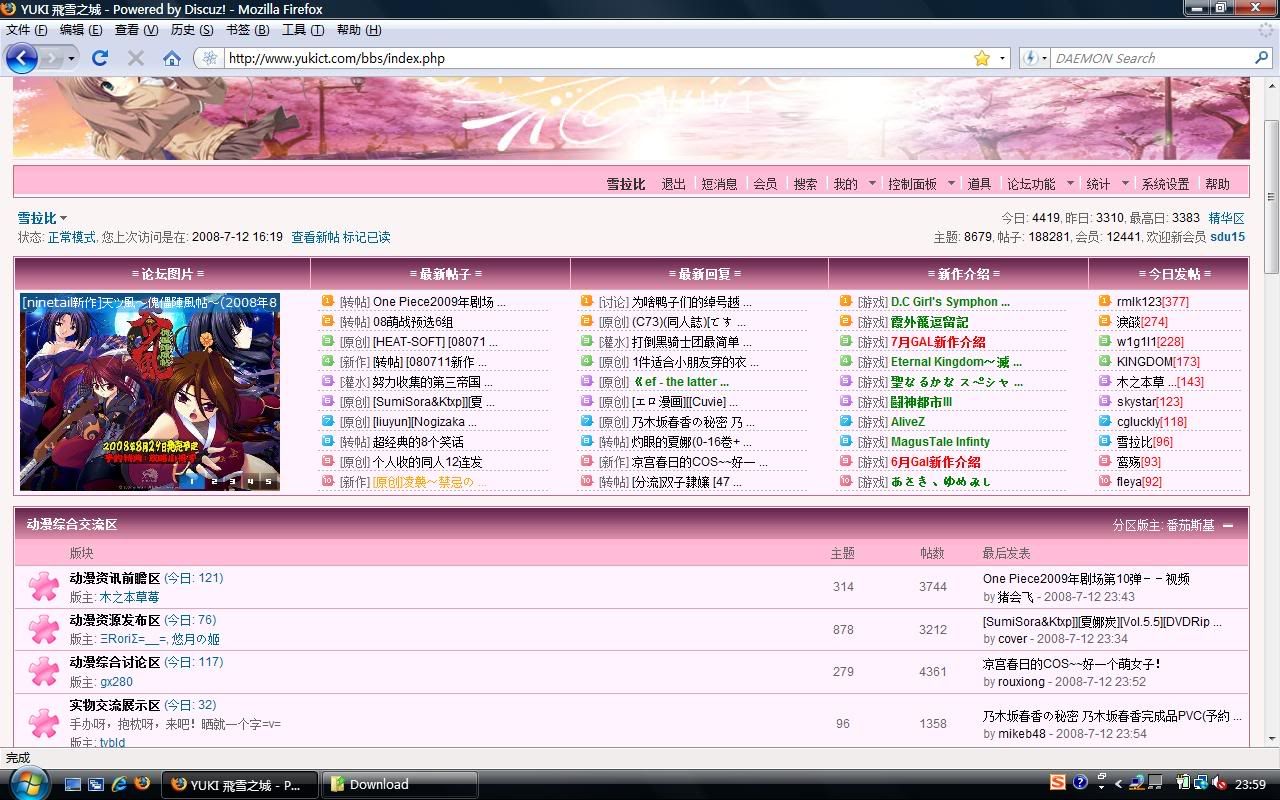Screen dimensions: 1280x800
Task: Open the browser Home page icon
Action: point(172,58)
